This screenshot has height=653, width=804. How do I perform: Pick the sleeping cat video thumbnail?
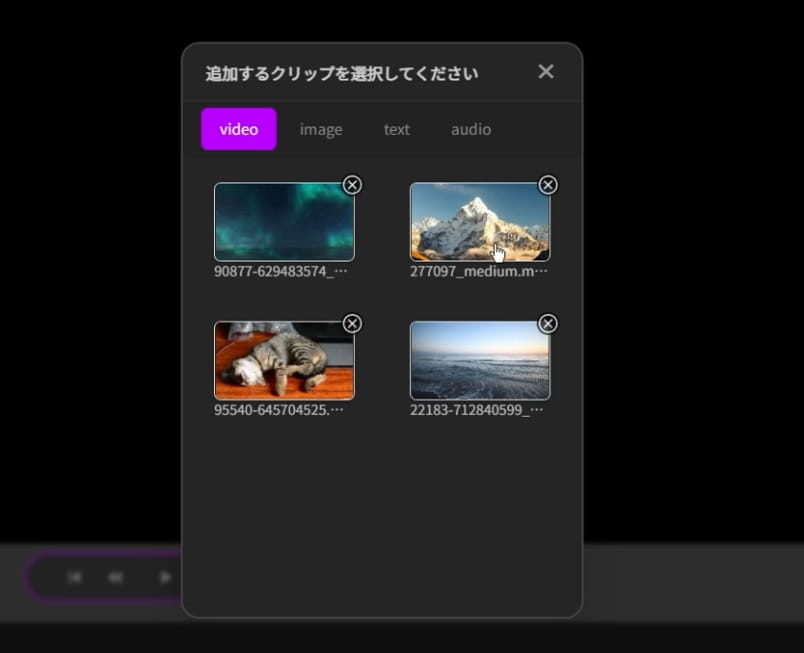coord(284,361)
